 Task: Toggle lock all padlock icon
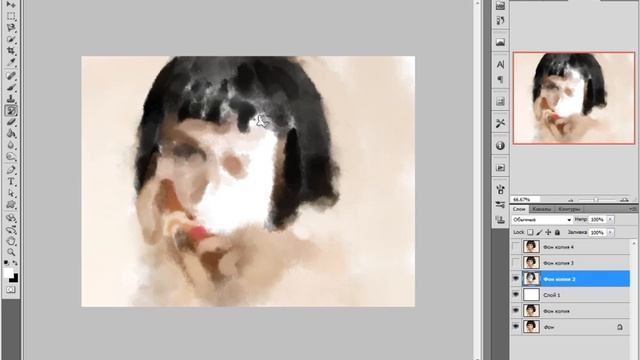click(557, 232)
